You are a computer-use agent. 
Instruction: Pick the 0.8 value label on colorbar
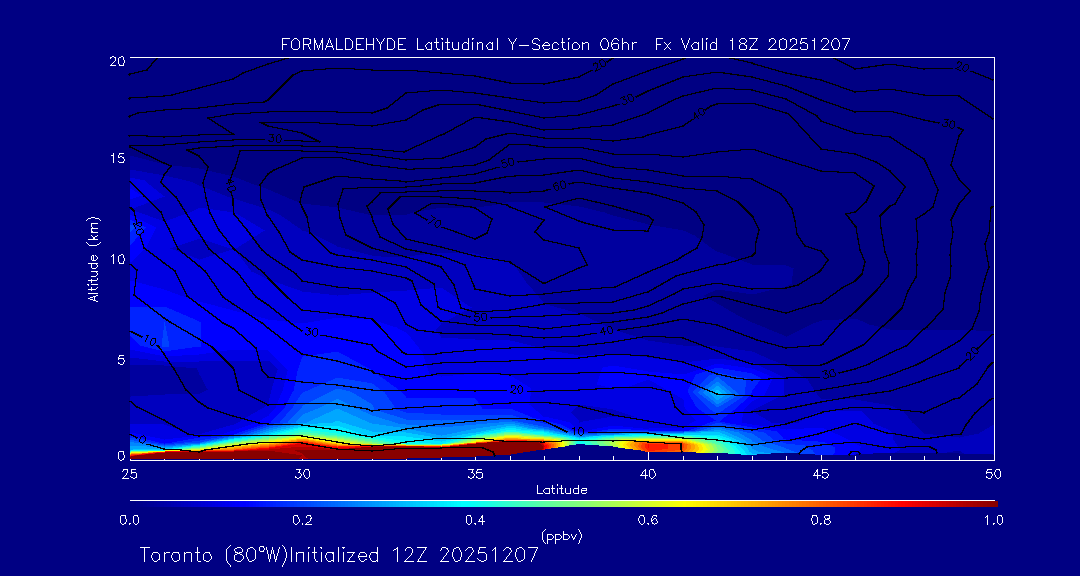(821, 520)
